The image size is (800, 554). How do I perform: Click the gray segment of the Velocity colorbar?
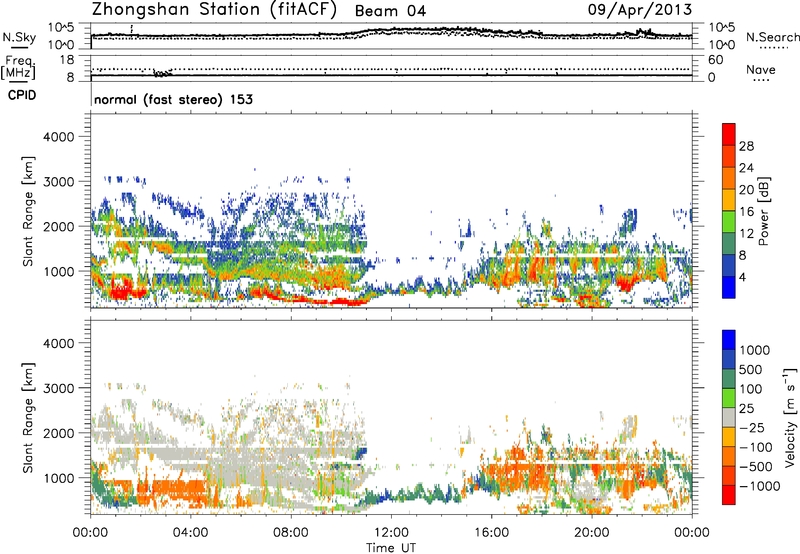[x=729, y=417]
